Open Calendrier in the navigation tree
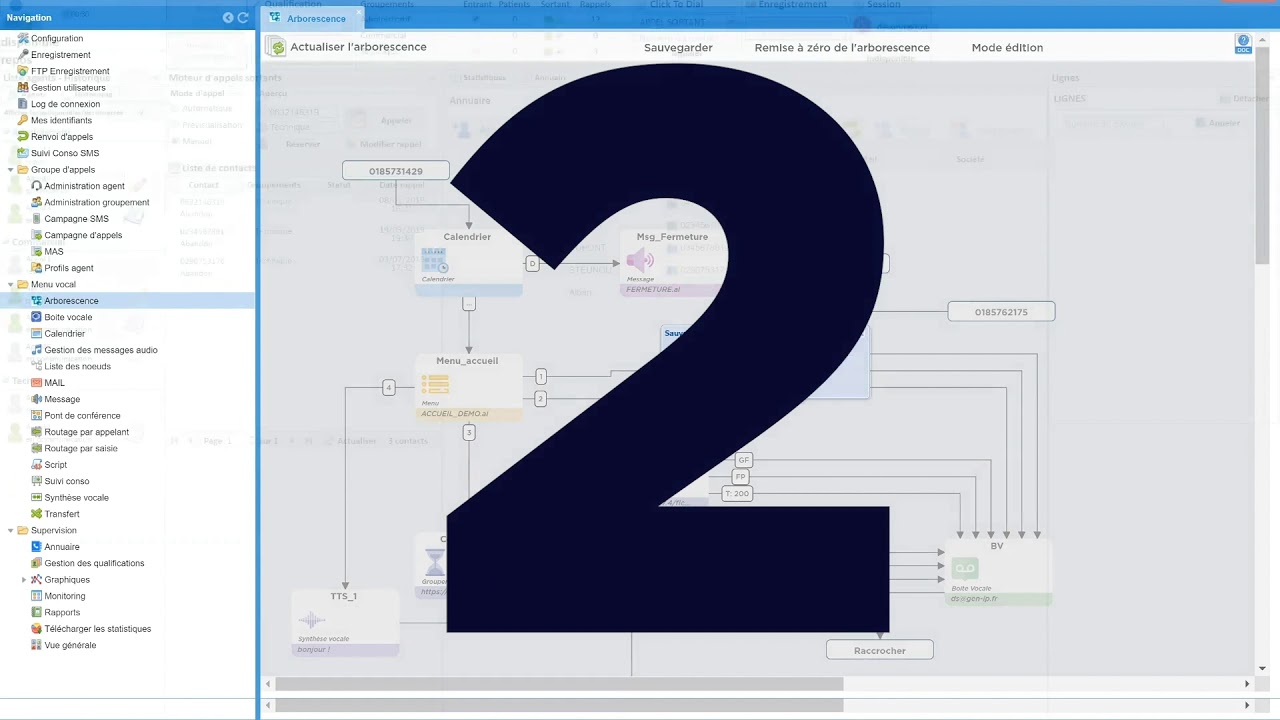Image resolution: width=1280 pixels, height=720 pixels. click(65, 333)
